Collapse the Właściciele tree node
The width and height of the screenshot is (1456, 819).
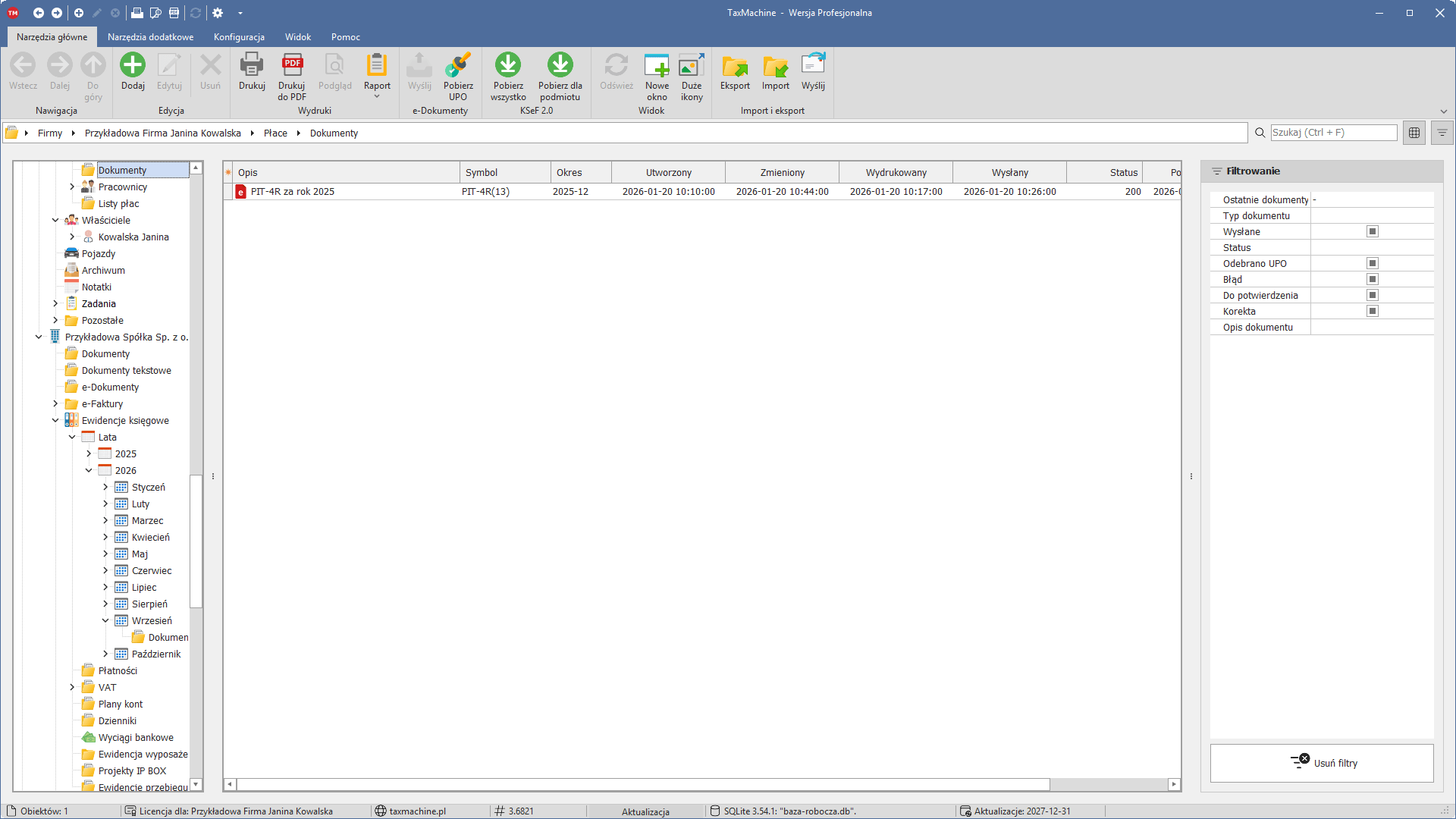[55, 220]
